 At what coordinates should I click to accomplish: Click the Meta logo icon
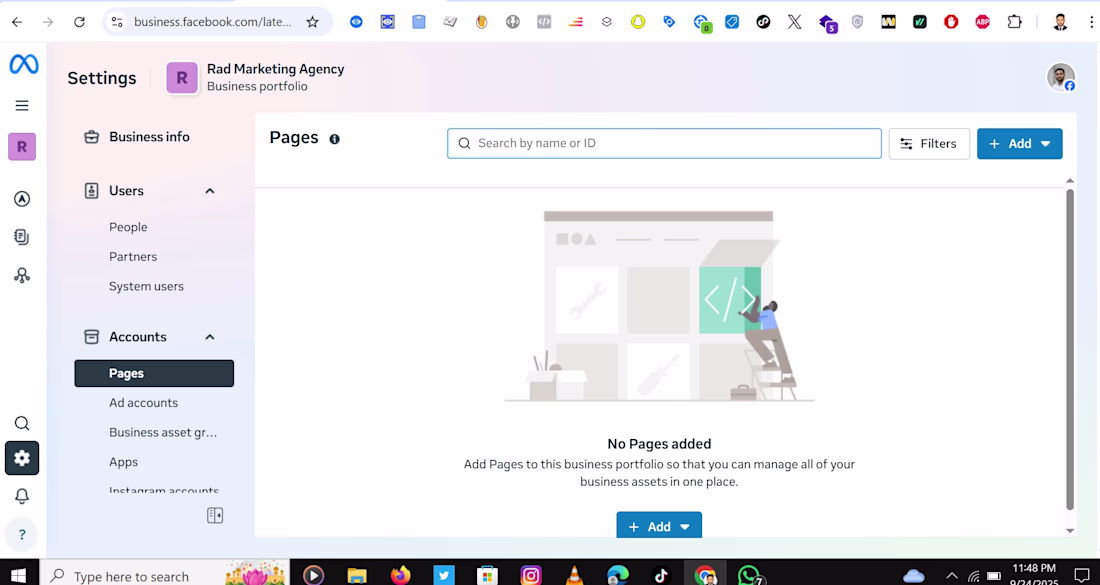[x=23, y=65]
